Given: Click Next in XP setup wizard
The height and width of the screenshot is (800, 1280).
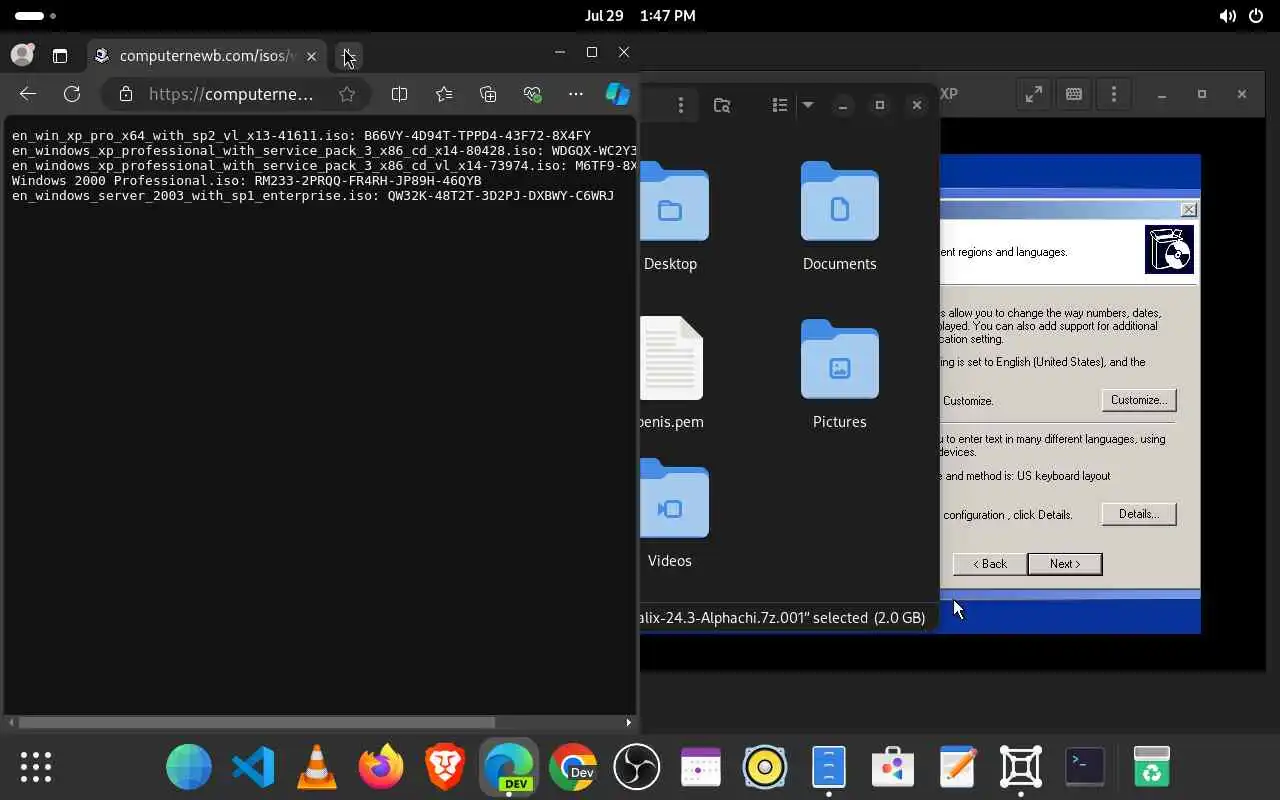Looking at the screenshot, I should tap(1065, 564).
